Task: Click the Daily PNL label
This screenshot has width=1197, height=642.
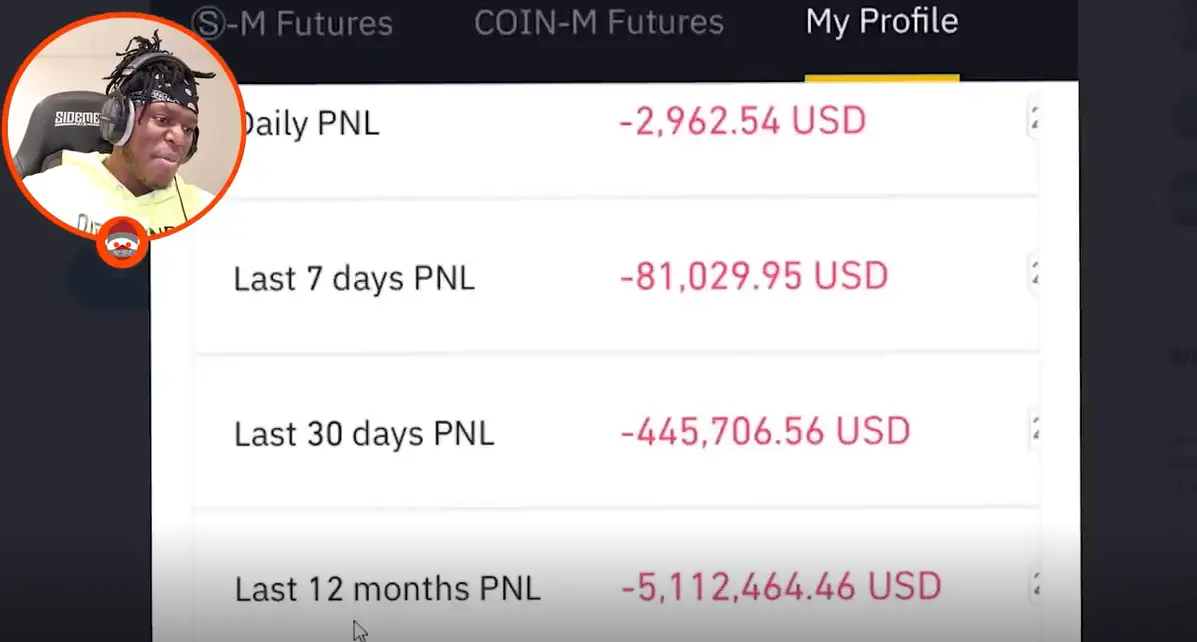Action: [x=310, y=125]
